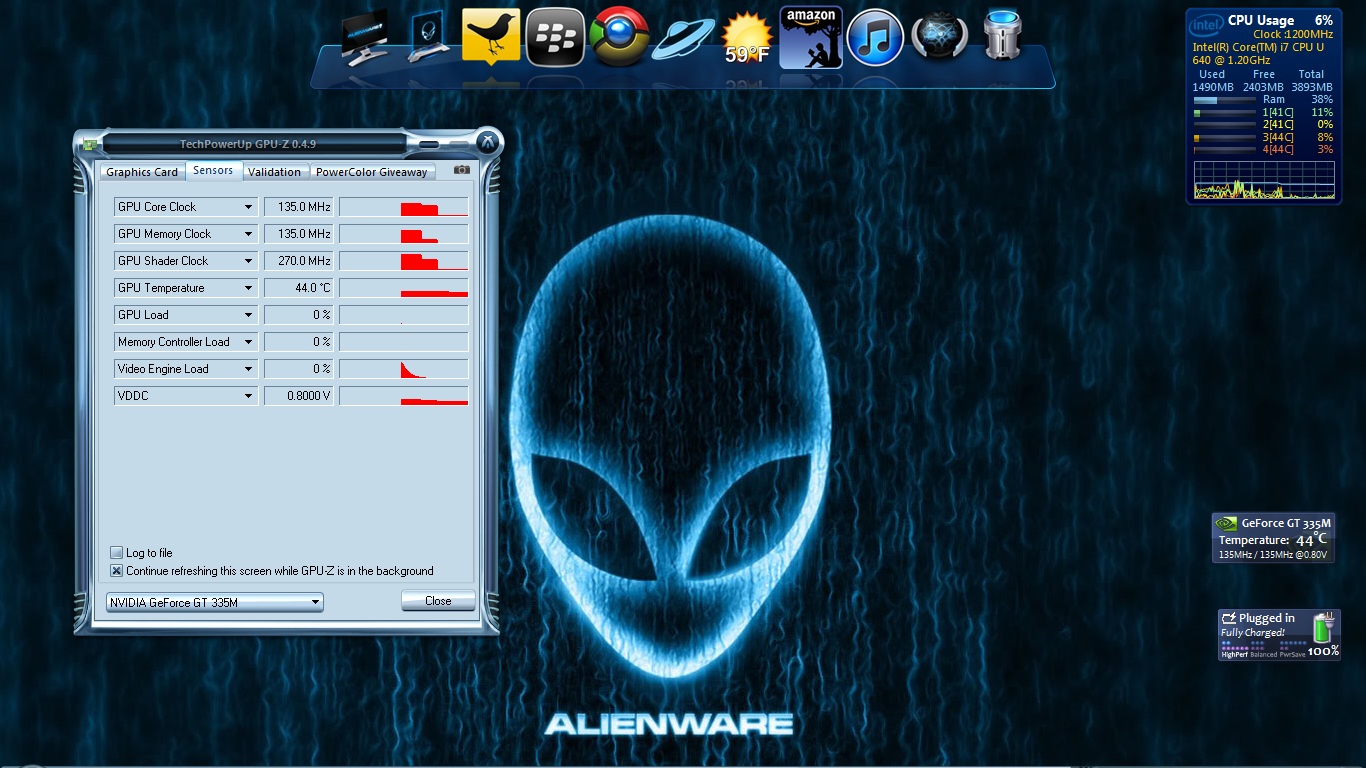Click the Intel logo in CPU gadget
This screenshot has width=1366, height=768.
pos(1206,24)
